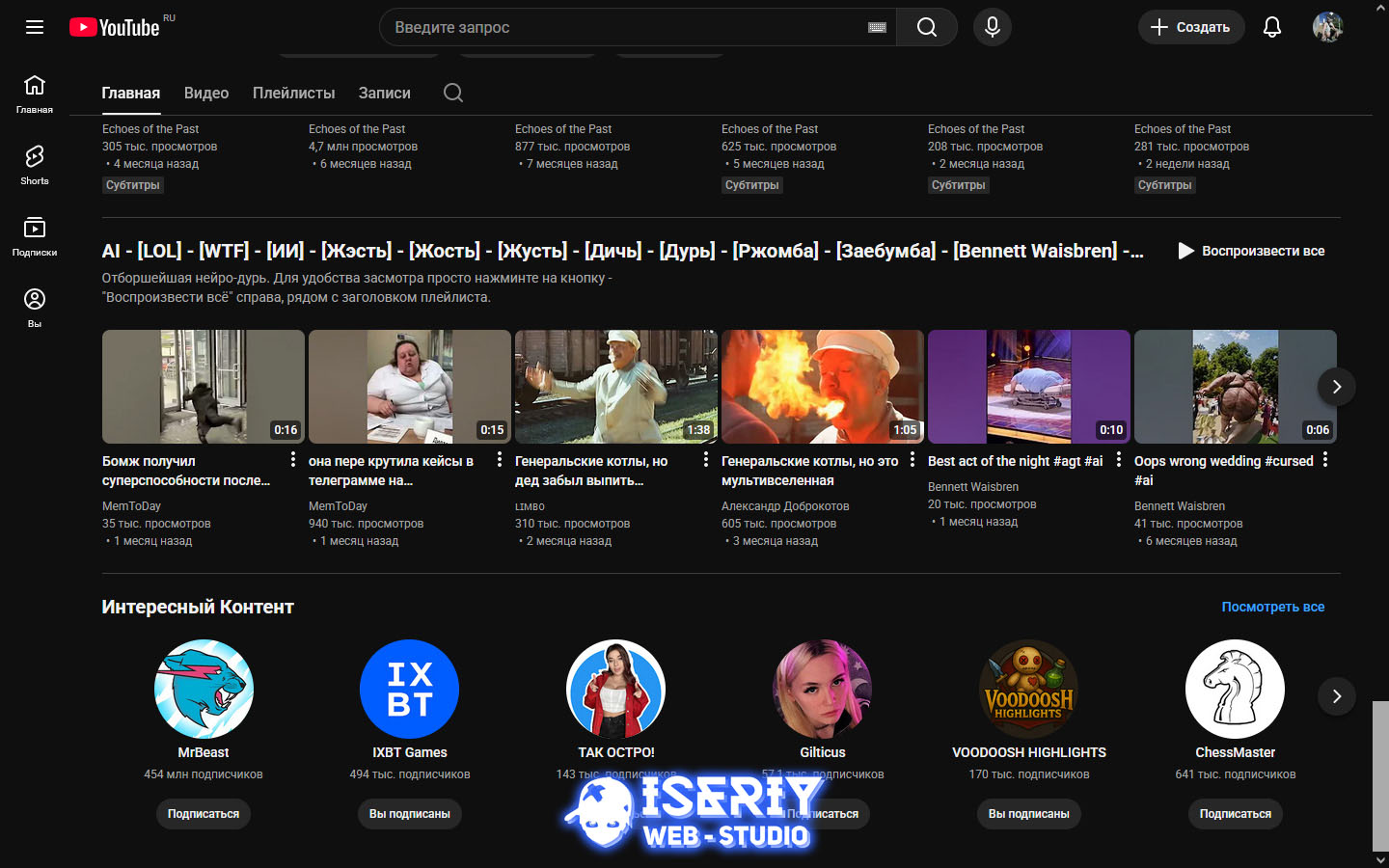Click the magnifier search button
The height and width of the screenshot is (868, 1389).
tap(926, 27)
